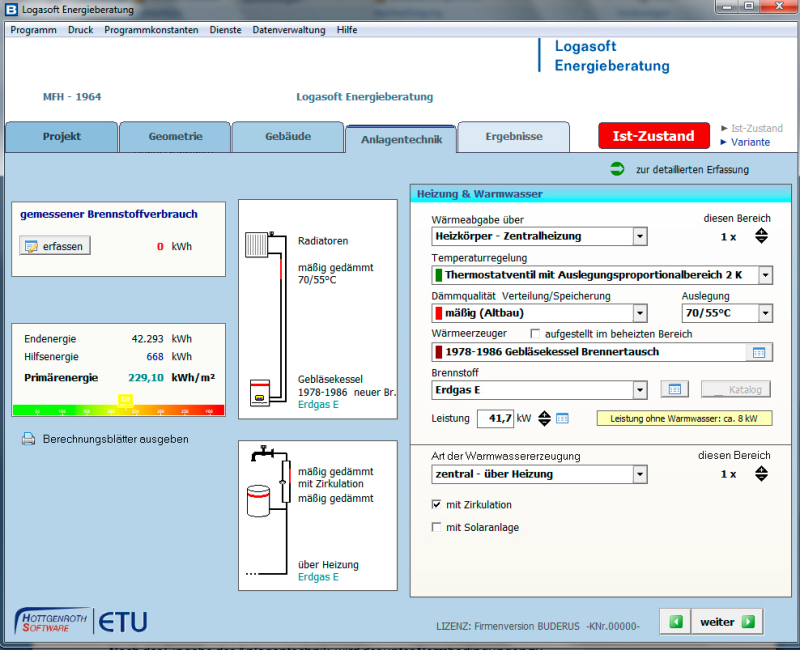Image resolution: width=800 pixels, height=650 pixels.
Task: Expand the Temperaturregelung dropdown
Action: coord(765,275)
